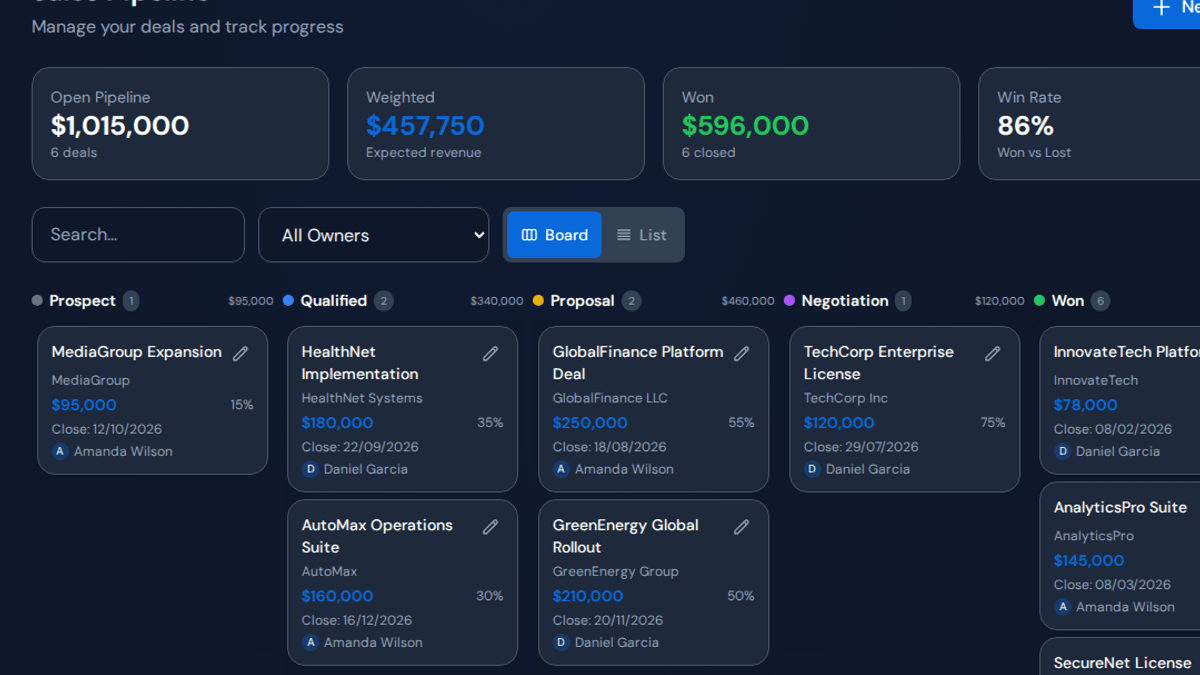Open AutoMax Operations Suite deal title
Image resolution: width=1200 pixels, height=675 pixels.
coord(377,536)
